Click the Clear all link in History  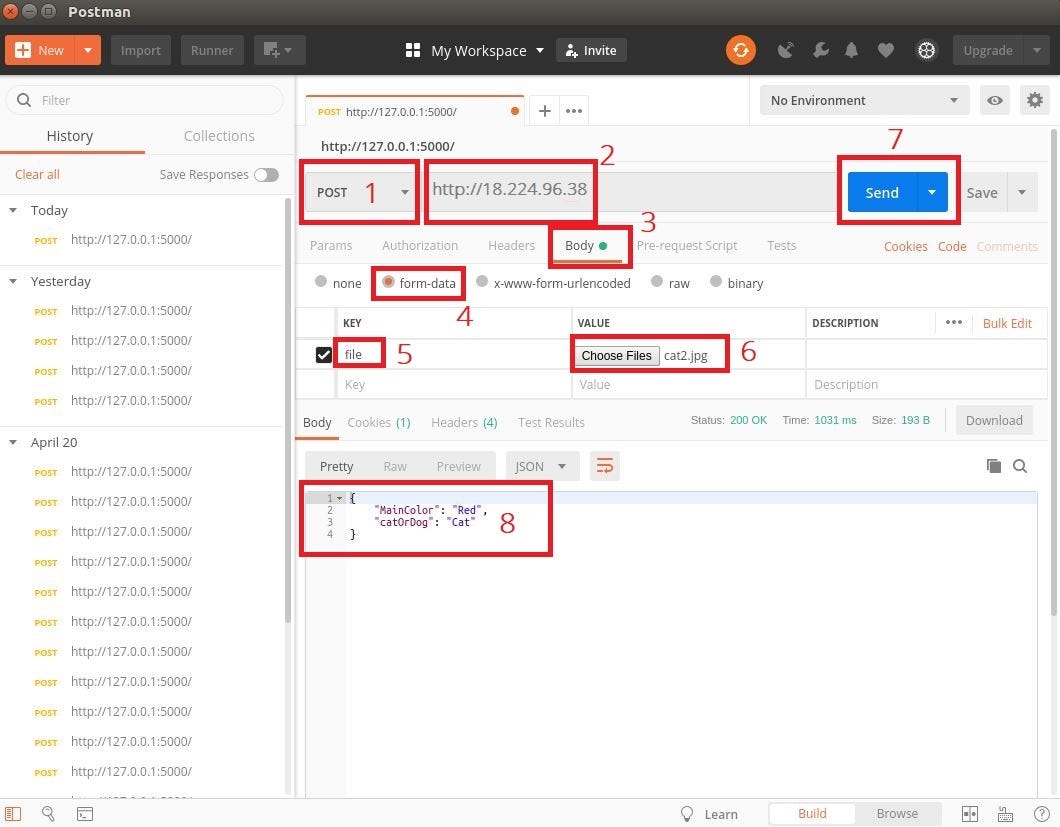click(x=36, y=174)
